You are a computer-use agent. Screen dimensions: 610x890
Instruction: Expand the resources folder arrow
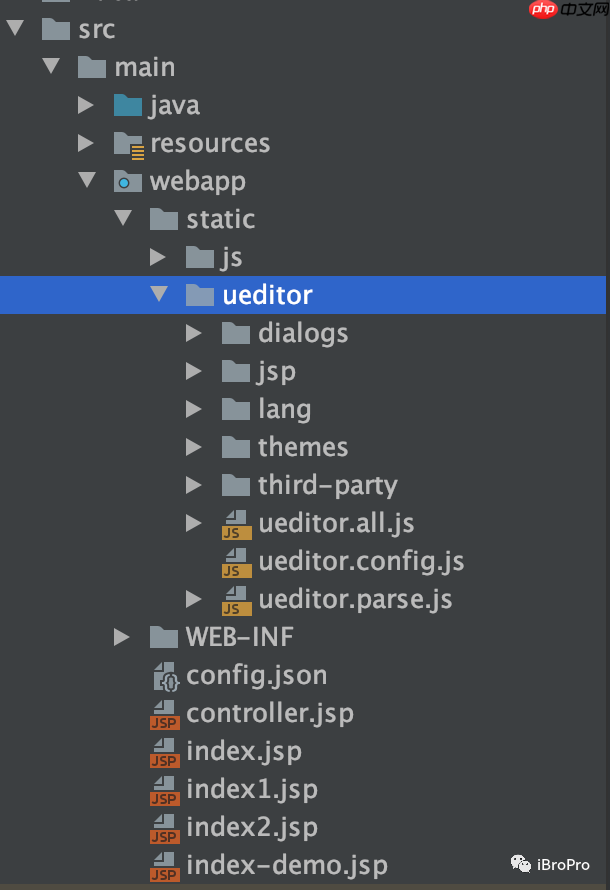(86, 142)
